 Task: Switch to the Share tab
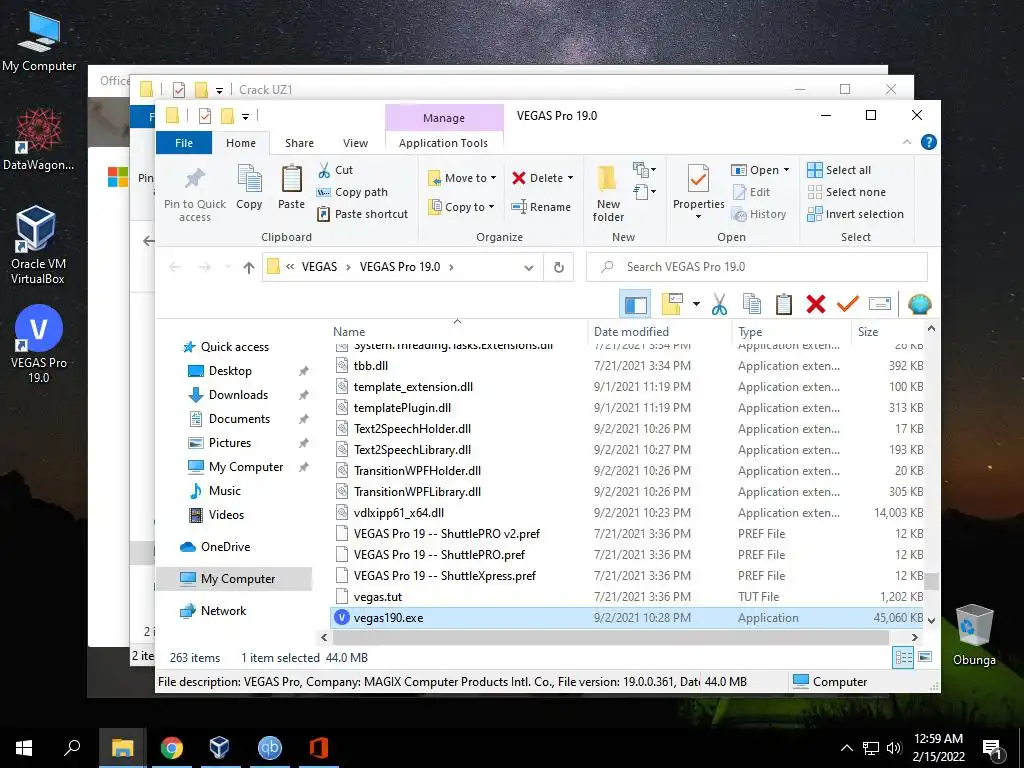coord(299,143)
